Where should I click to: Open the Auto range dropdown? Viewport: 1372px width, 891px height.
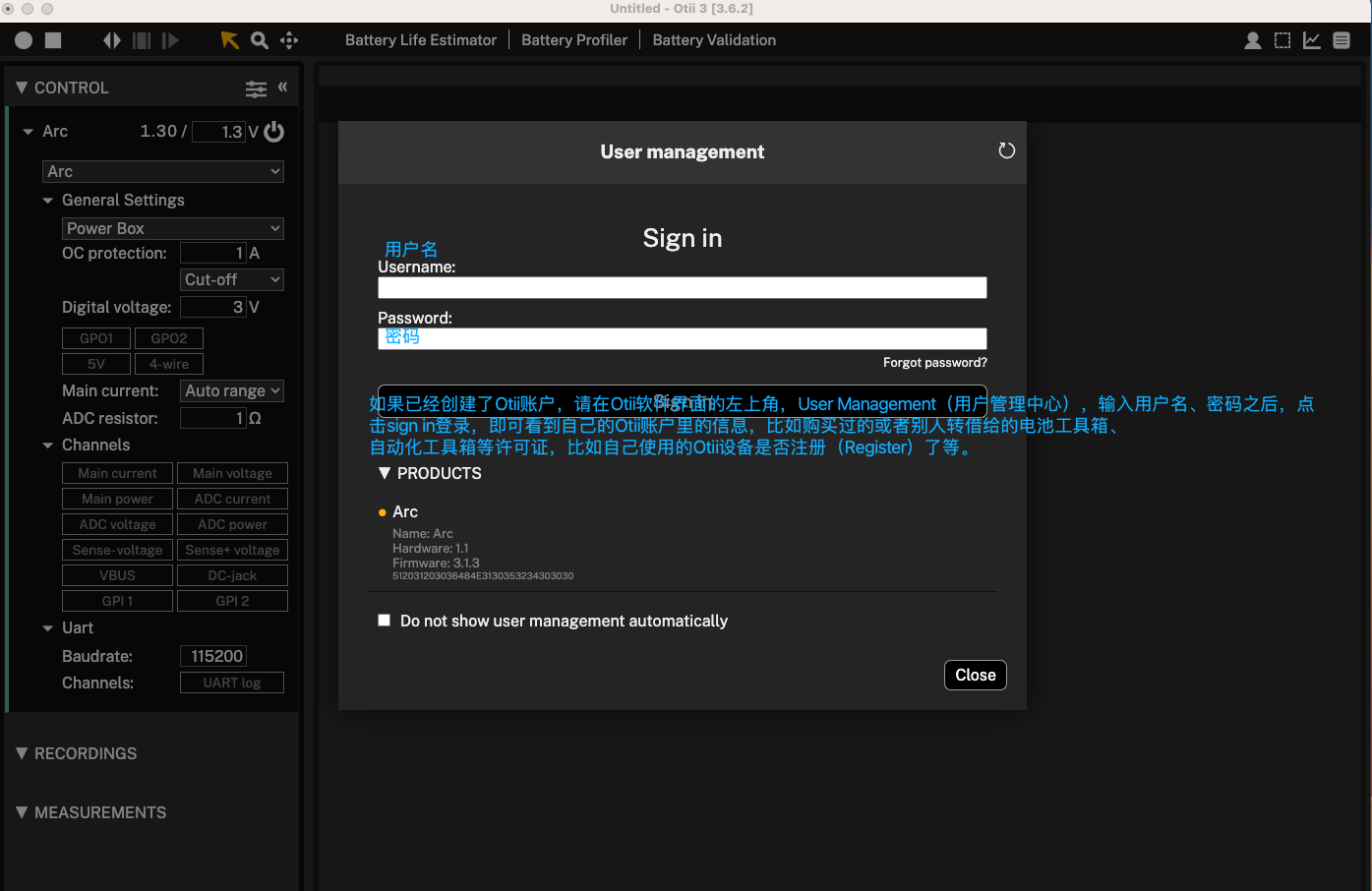(232, 390)
